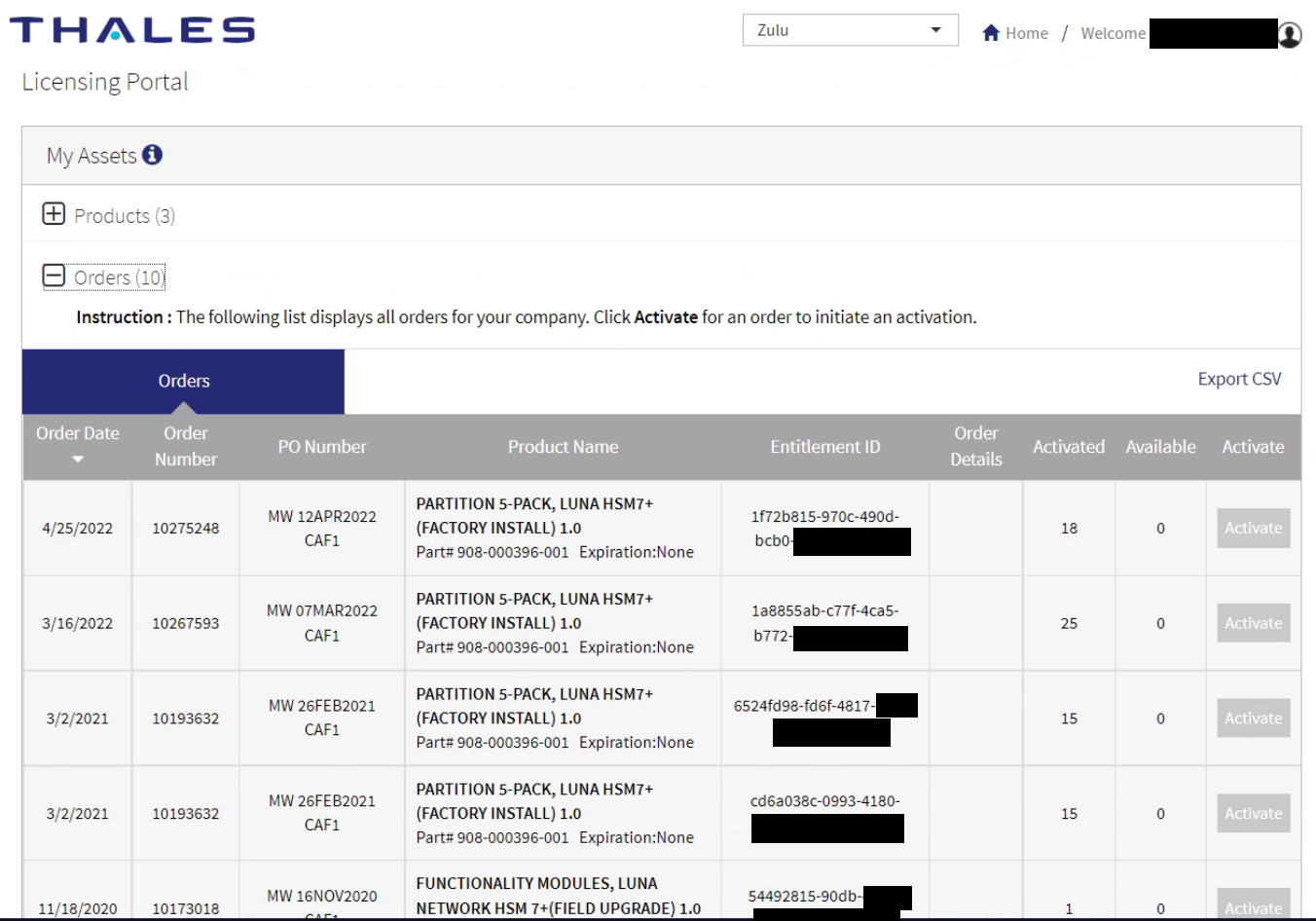
Task: Select the Orders tab
Action: 183,382
